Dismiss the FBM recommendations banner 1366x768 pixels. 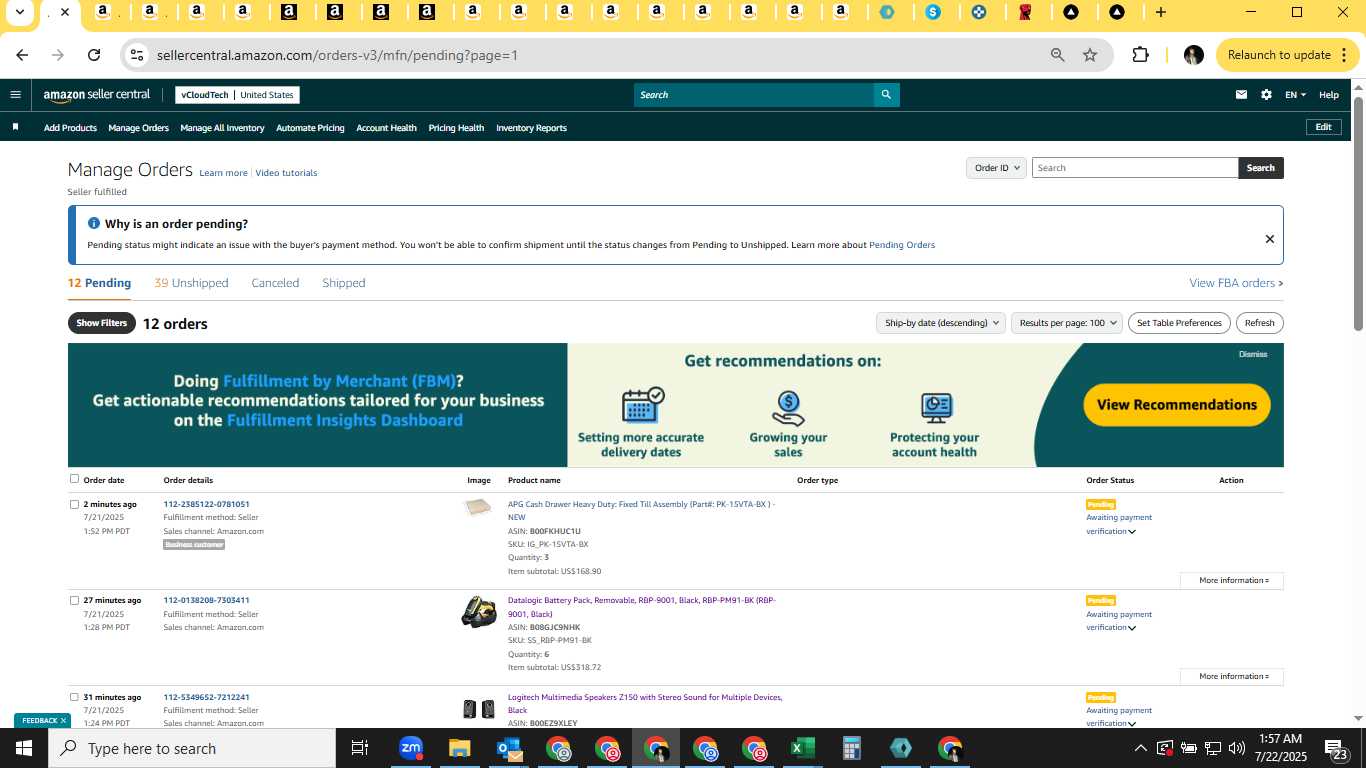click(1253, 354)
